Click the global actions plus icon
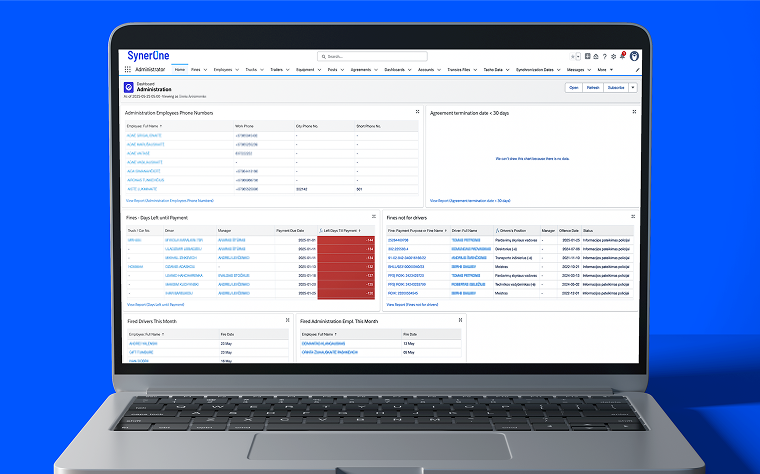760x474 pixels. click(x=587, y=56)
